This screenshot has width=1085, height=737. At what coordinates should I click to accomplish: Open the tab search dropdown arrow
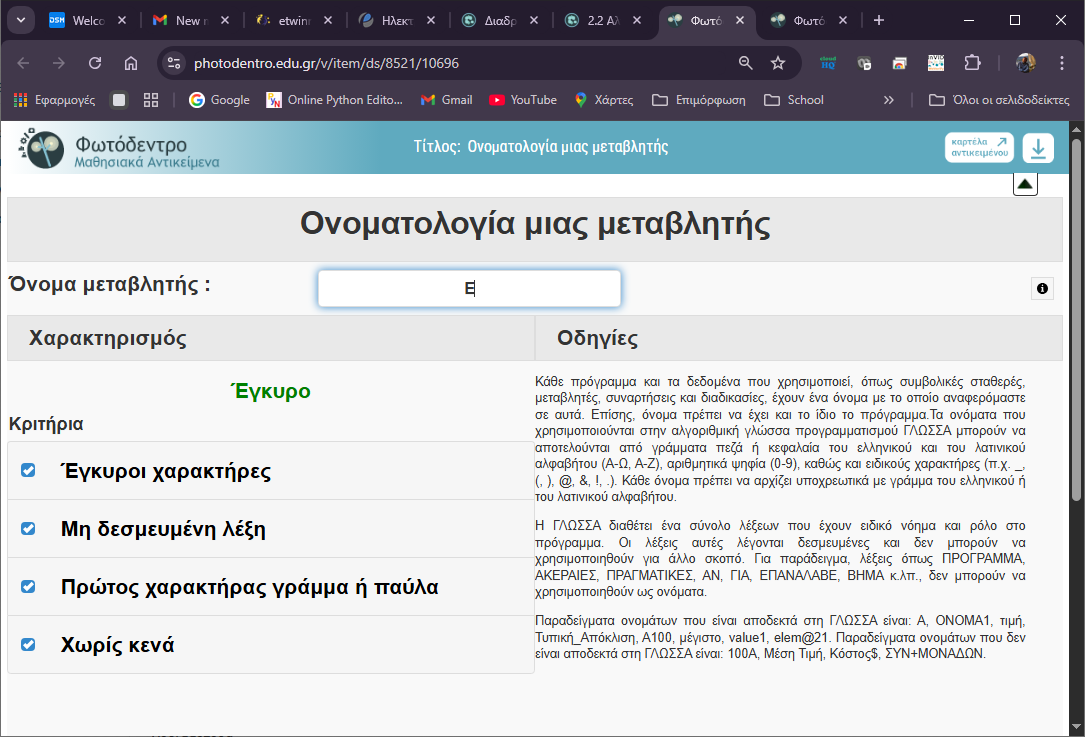tap(20, 20)
